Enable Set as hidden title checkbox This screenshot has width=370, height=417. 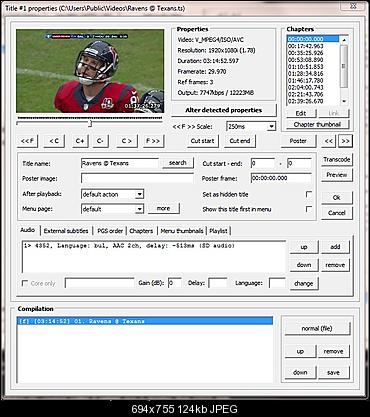(x=309, y=194)
